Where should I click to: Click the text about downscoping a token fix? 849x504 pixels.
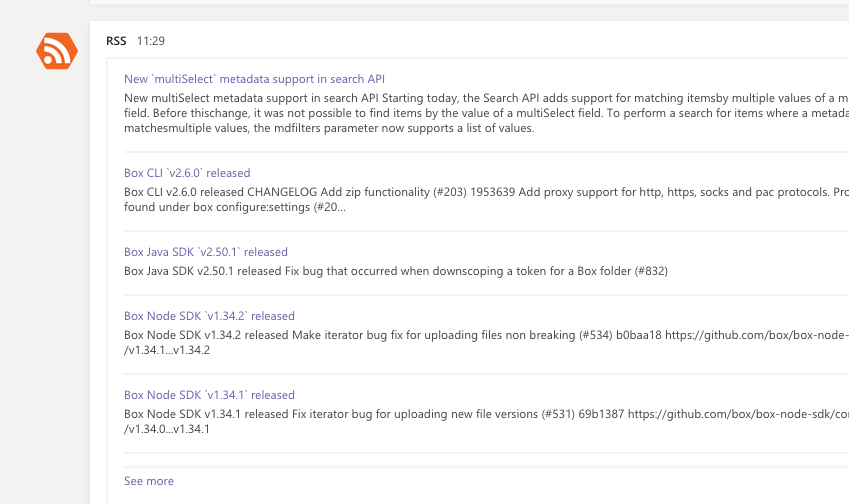(x=396, y=271)
